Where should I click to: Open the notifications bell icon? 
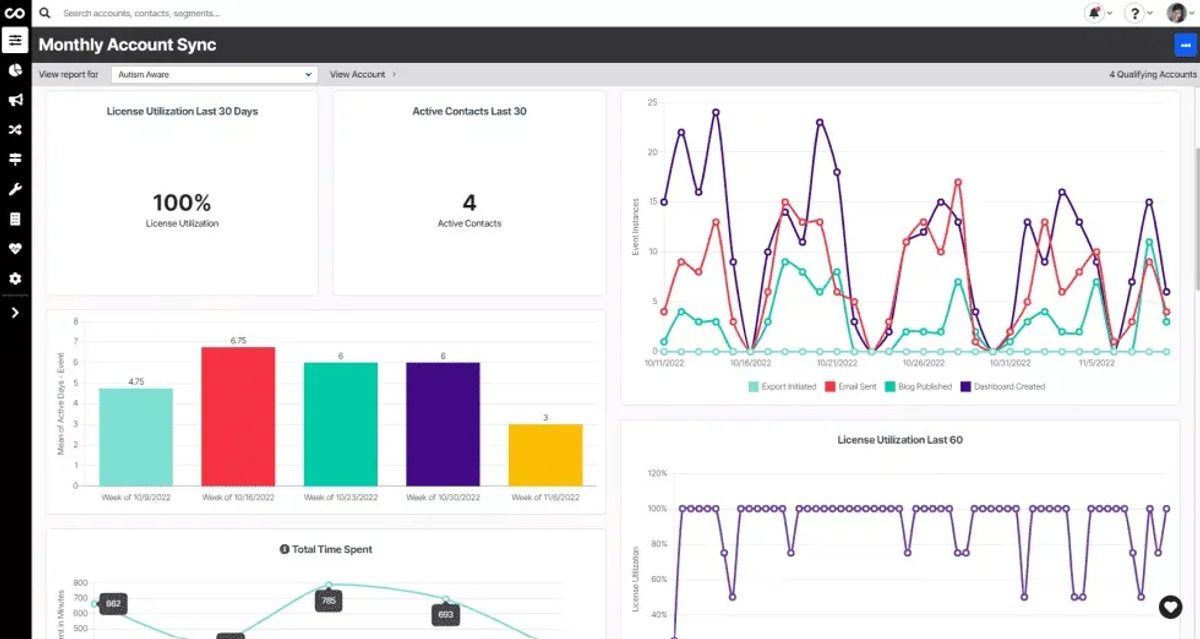tap(1095, 13)
